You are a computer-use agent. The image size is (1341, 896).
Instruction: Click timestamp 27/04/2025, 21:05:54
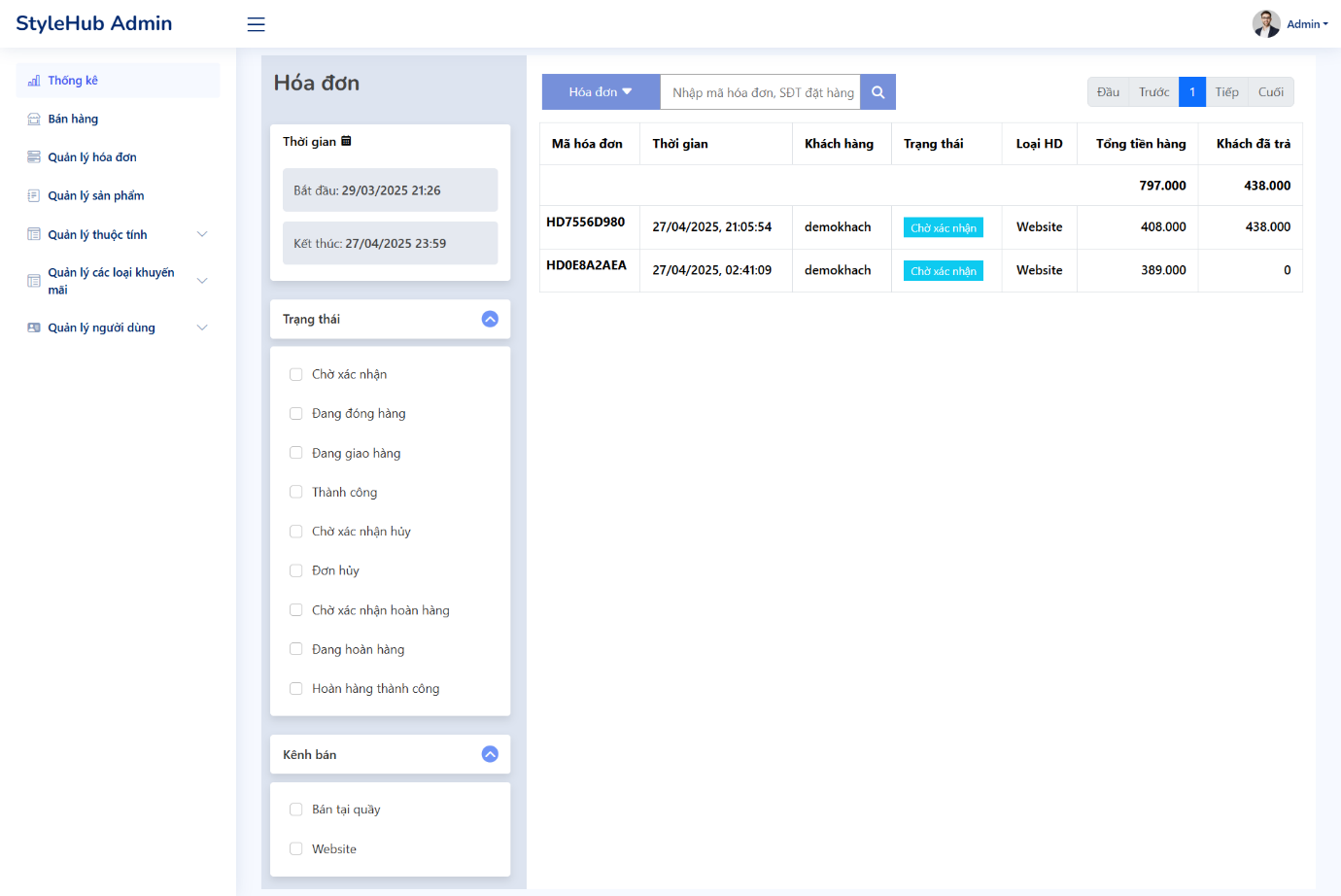coord(712,227)
